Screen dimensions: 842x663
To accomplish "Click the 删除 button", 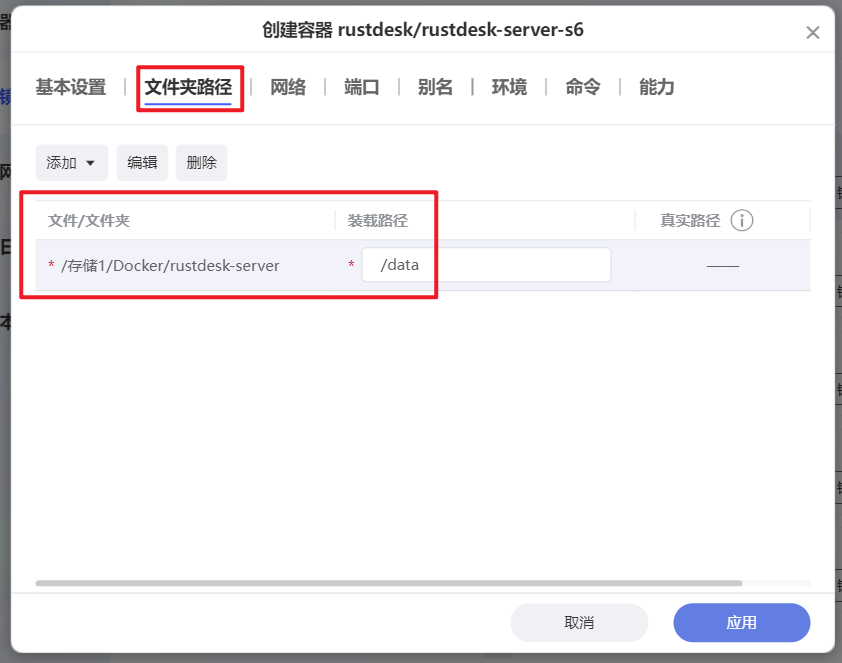I will 200,162.
